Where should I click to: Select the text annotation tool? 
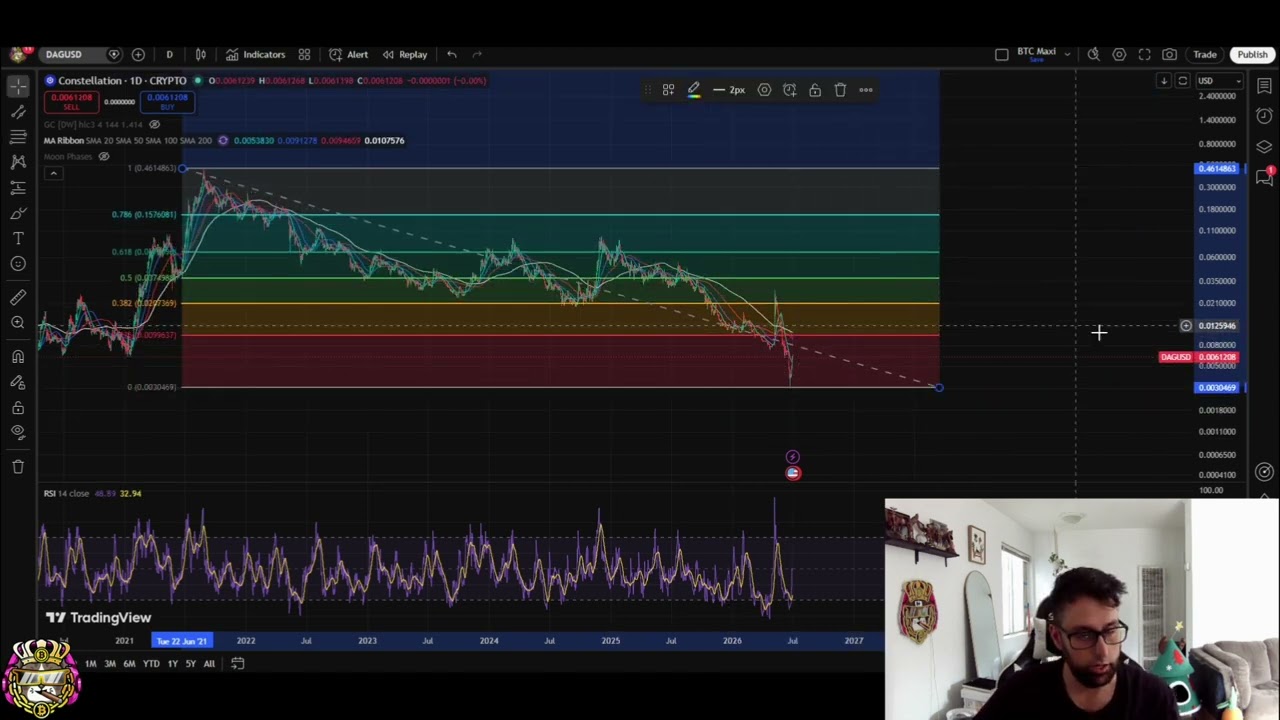18,238
